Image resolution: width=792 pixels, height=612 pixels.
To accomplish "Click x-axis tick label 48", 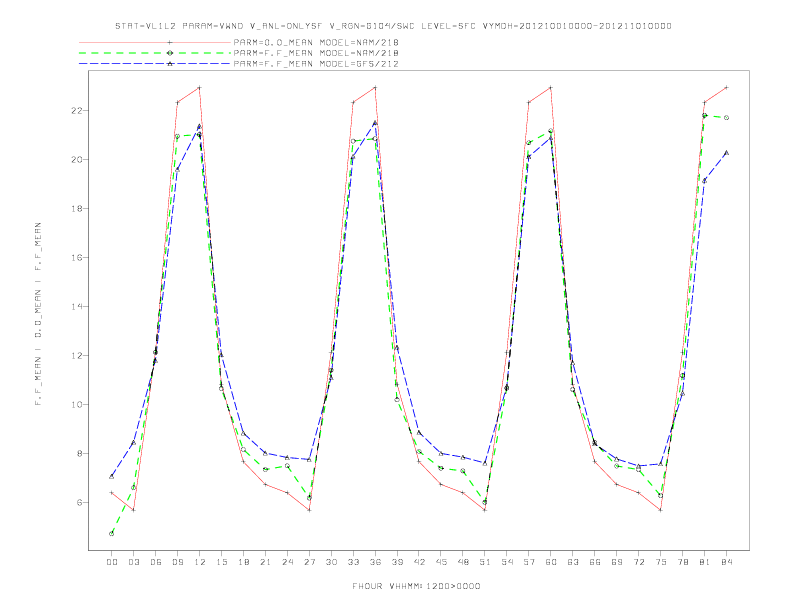I will point(463,562).
